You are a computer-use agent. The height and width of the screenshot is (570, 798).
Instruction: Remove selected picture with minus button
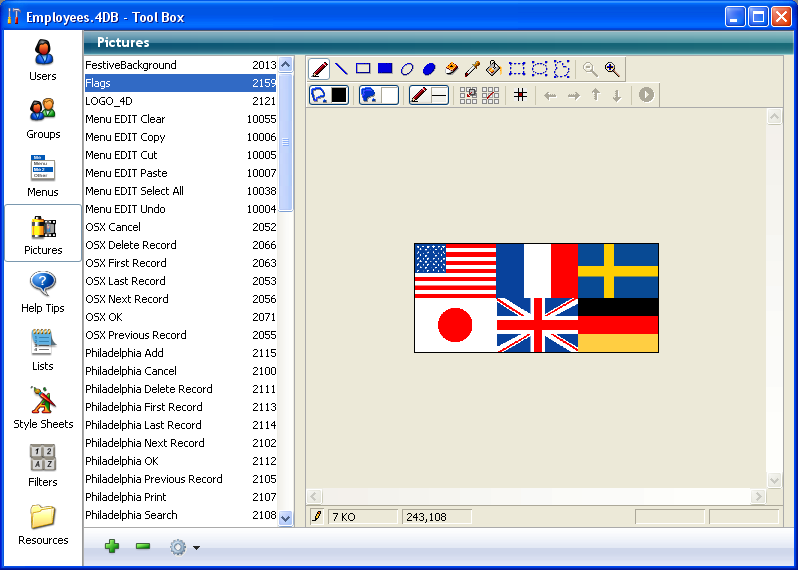(x=142, y=547)
